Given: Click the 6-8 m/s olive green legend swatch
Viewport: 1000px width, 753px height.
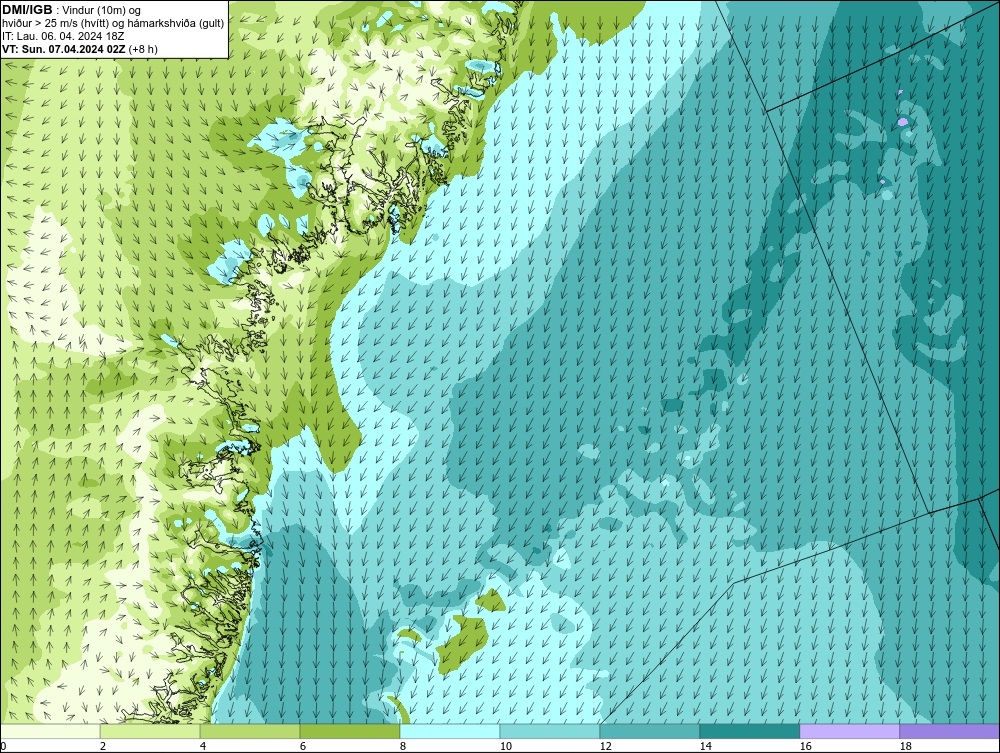Looking at the screenshot, I should tap(350, 731).
